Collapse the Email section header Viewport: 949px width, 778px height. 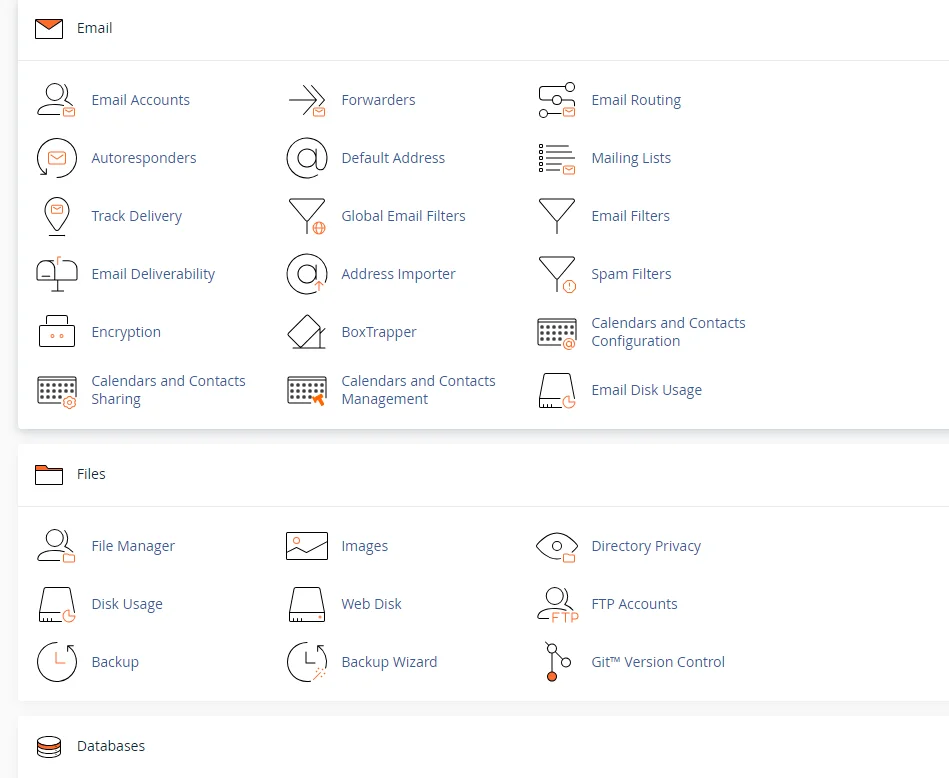coord(92,28)
